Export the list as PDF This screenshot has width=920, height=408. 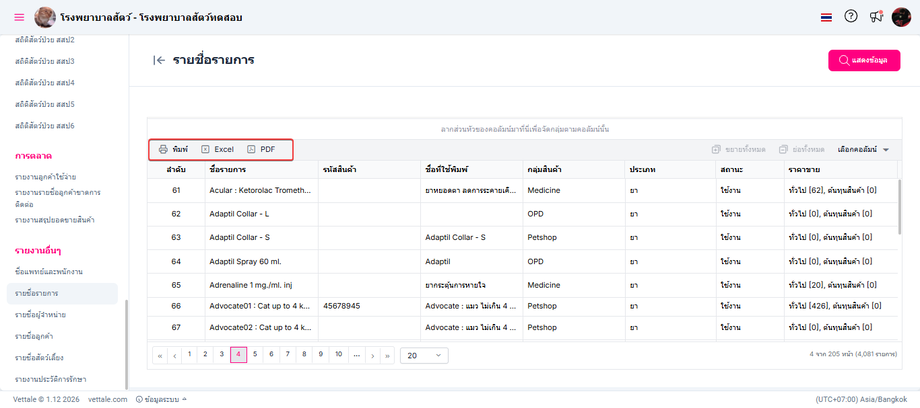(261, 149)
